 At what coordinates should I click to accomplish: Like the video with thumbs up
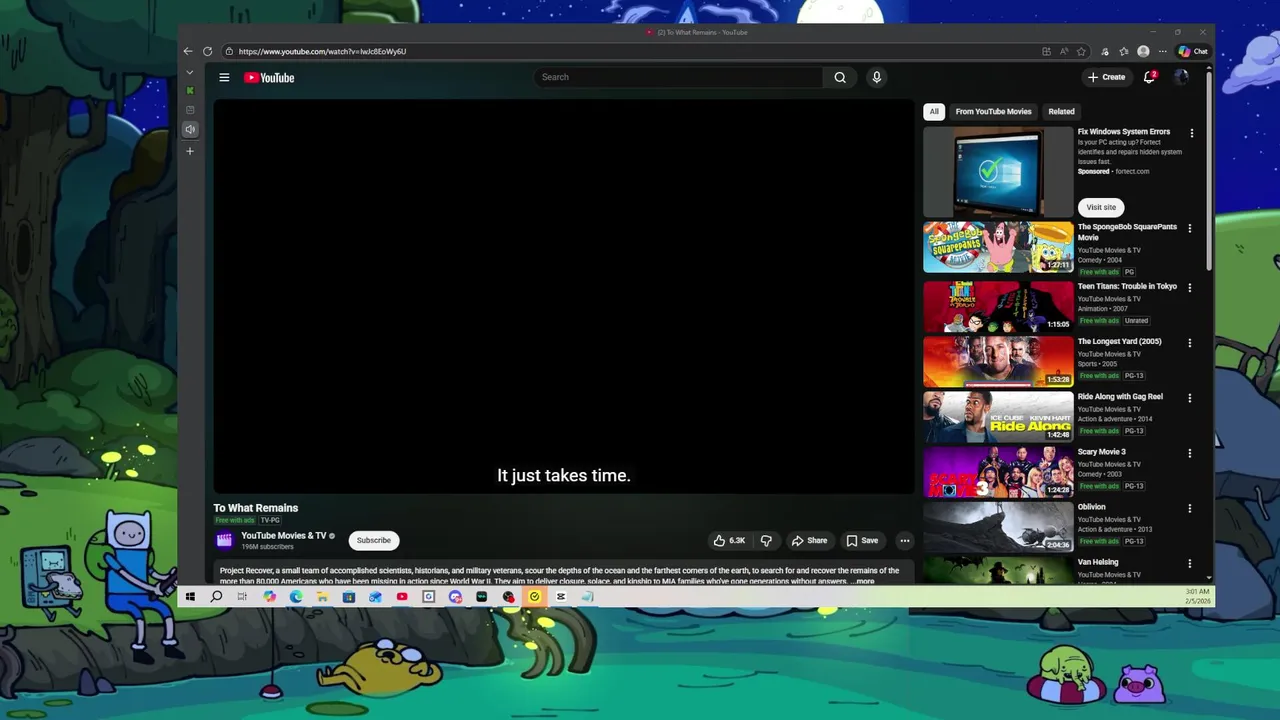tap(729, 540)
